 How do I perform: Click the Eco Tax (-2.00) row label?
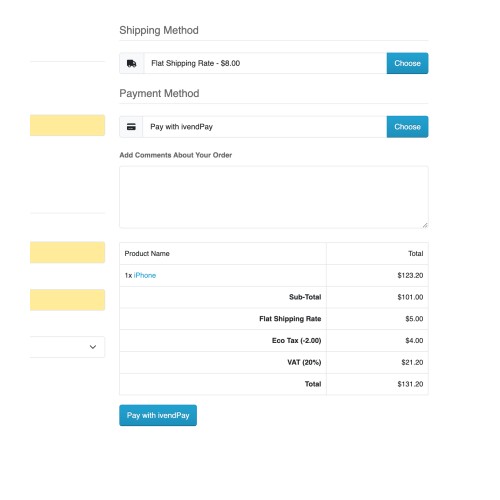(x=296, y=341)
